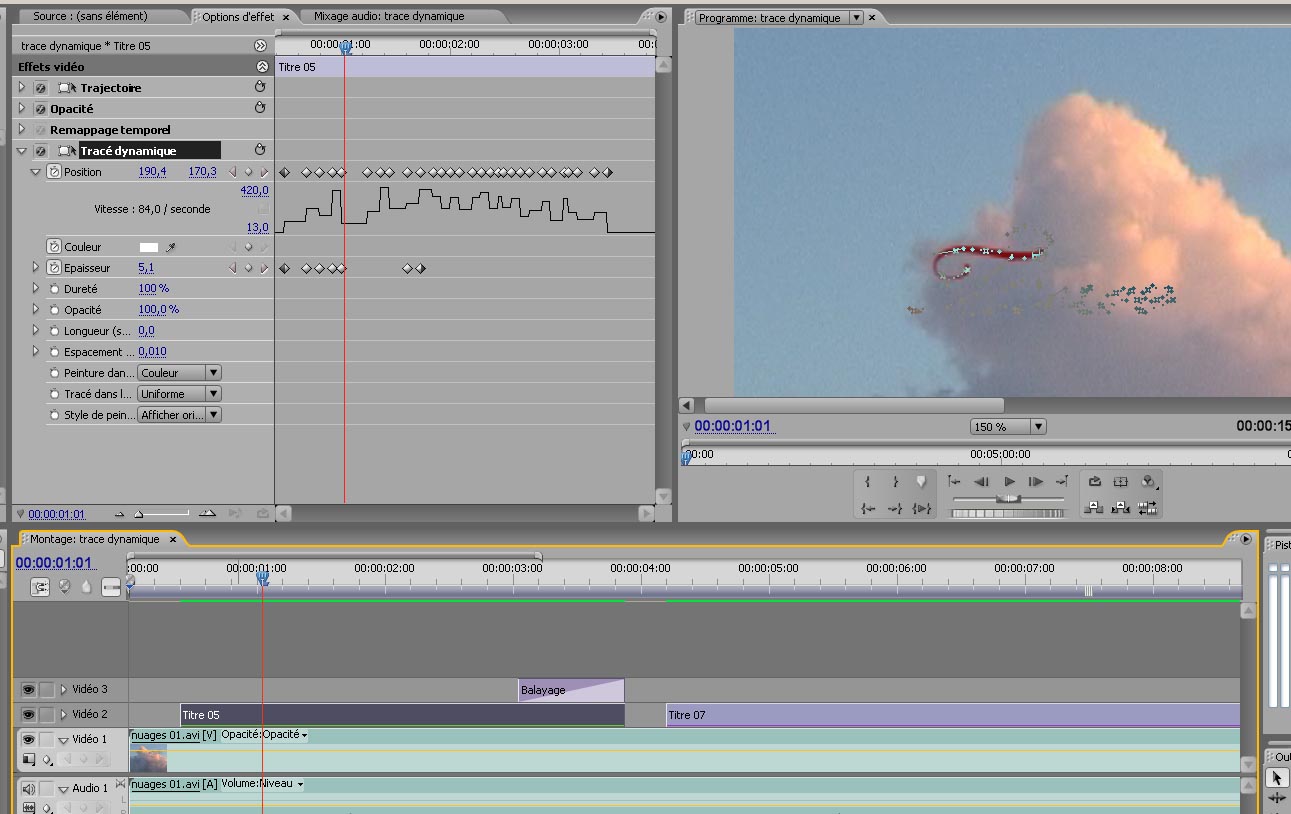Image resolution: width=1291 pixels, height=814 pixels.
Task: Hide the Vidéo 3 track with eye icon
Action: pyautogui.click(x=28, y=689)
